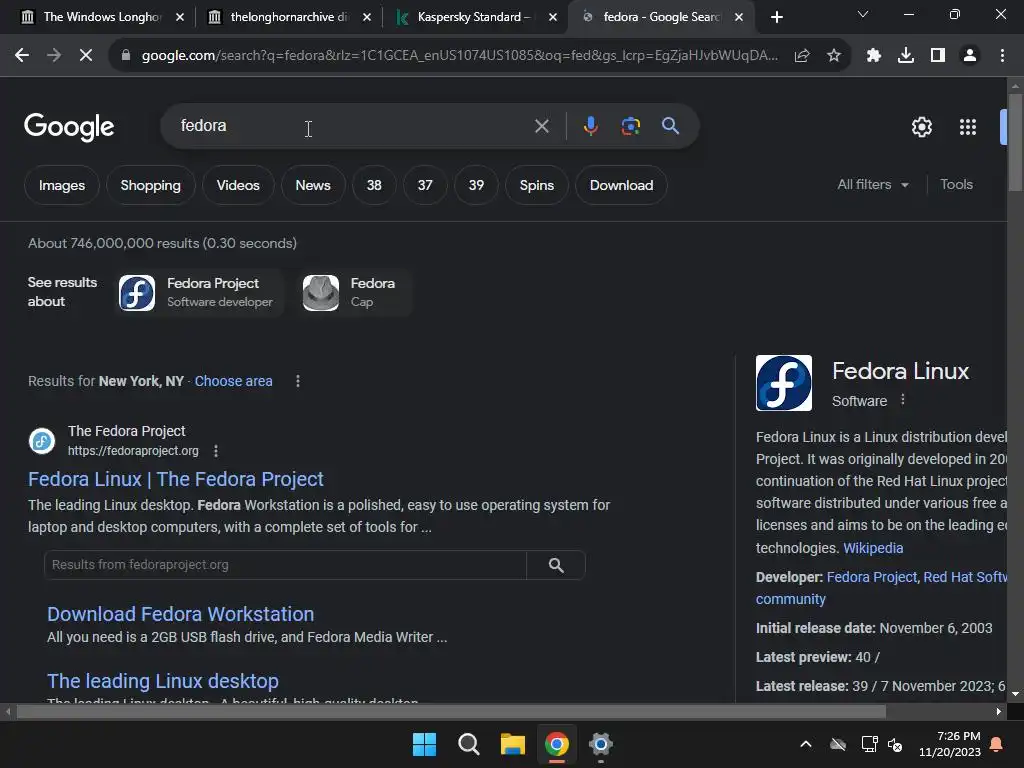Toggle the Chrome side panel

(x=938, y=56)
